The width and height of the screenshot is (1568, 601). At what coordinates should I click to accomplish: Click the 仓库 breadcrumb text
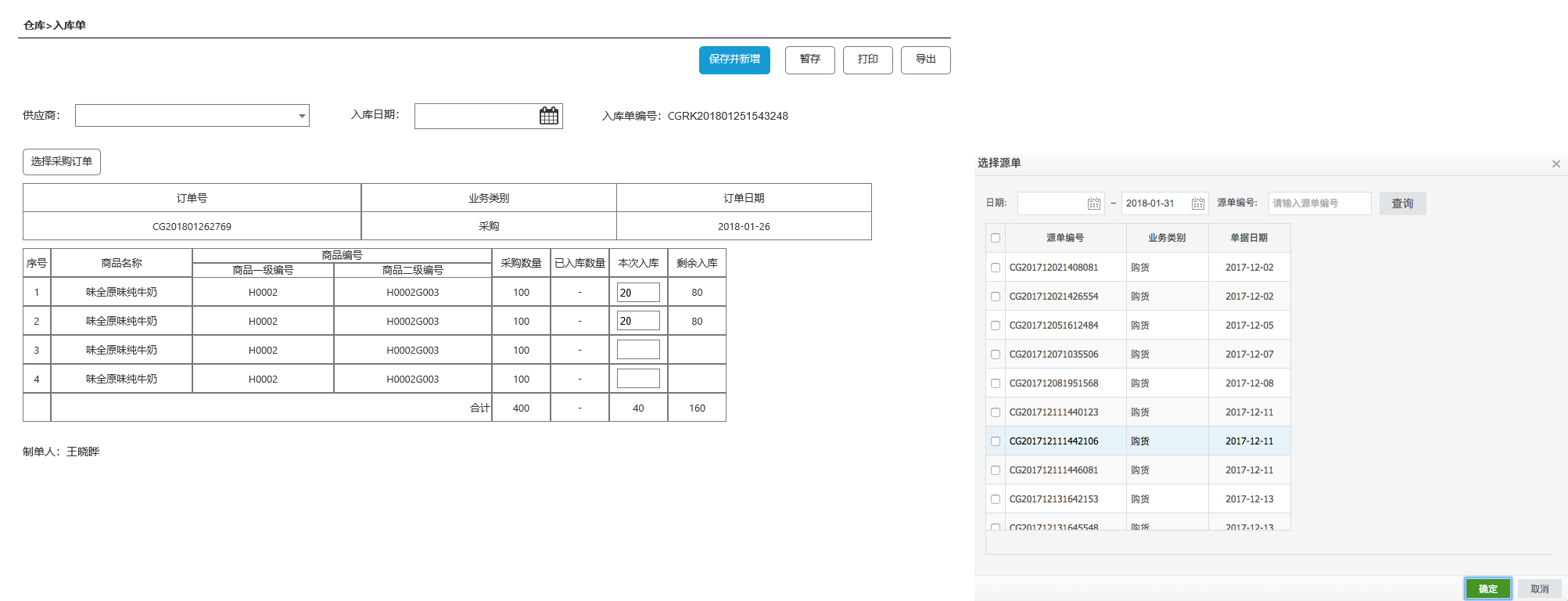[34, 26]
